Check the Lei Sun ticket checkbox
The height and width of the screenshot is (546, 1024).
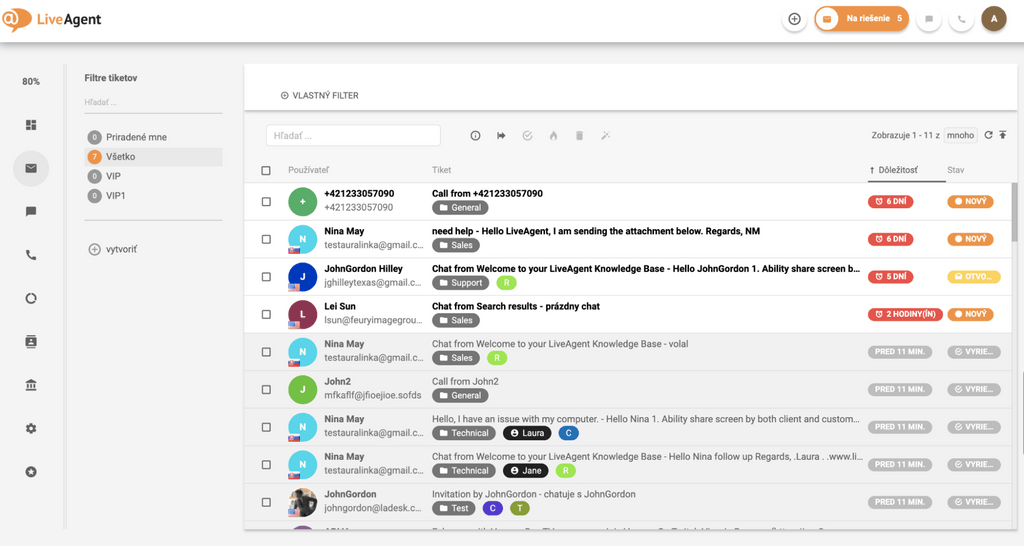[266, 314]
